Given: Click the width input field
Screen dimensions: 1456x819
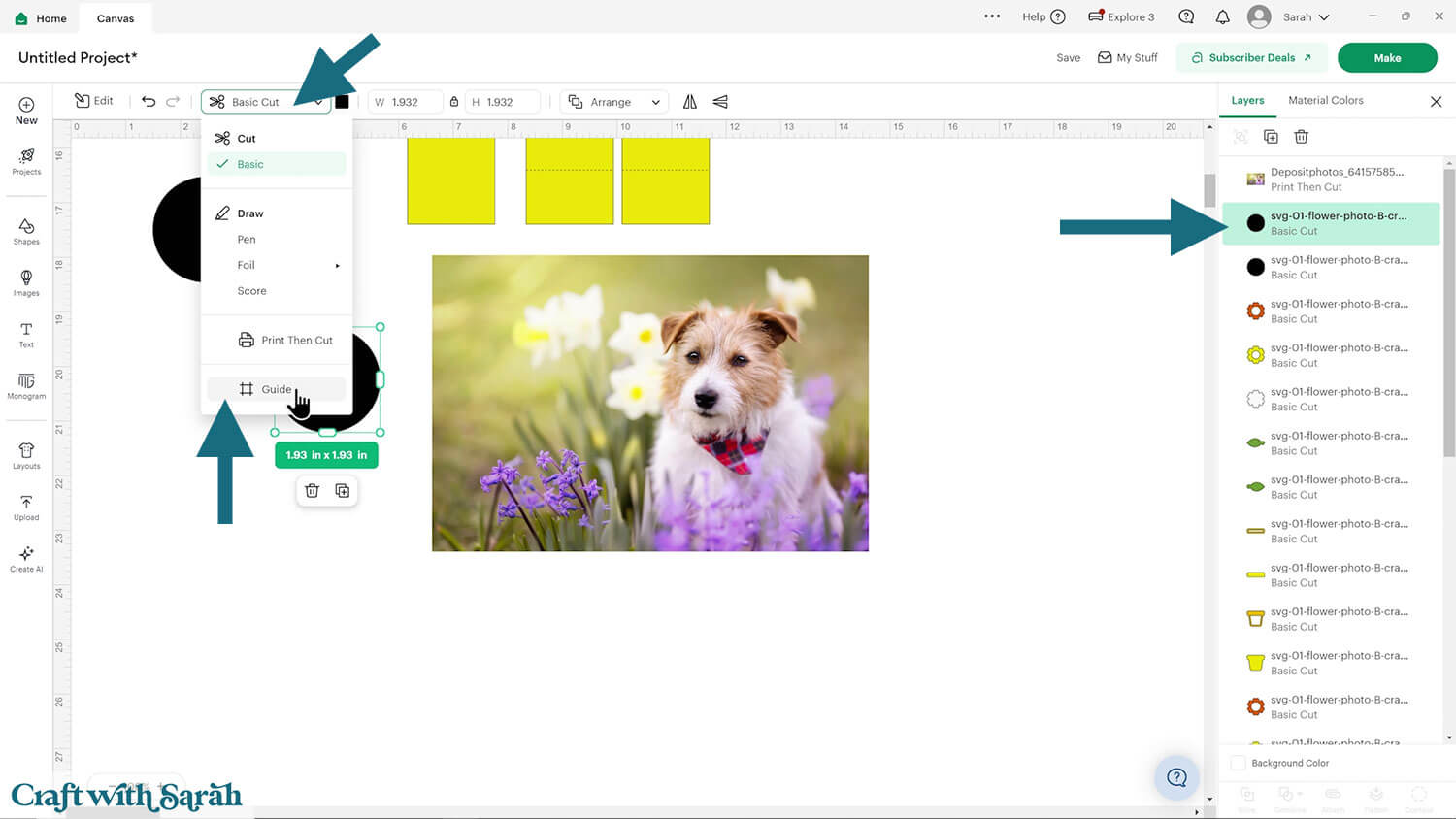Looking at the screenshot, I should [406, 102].
